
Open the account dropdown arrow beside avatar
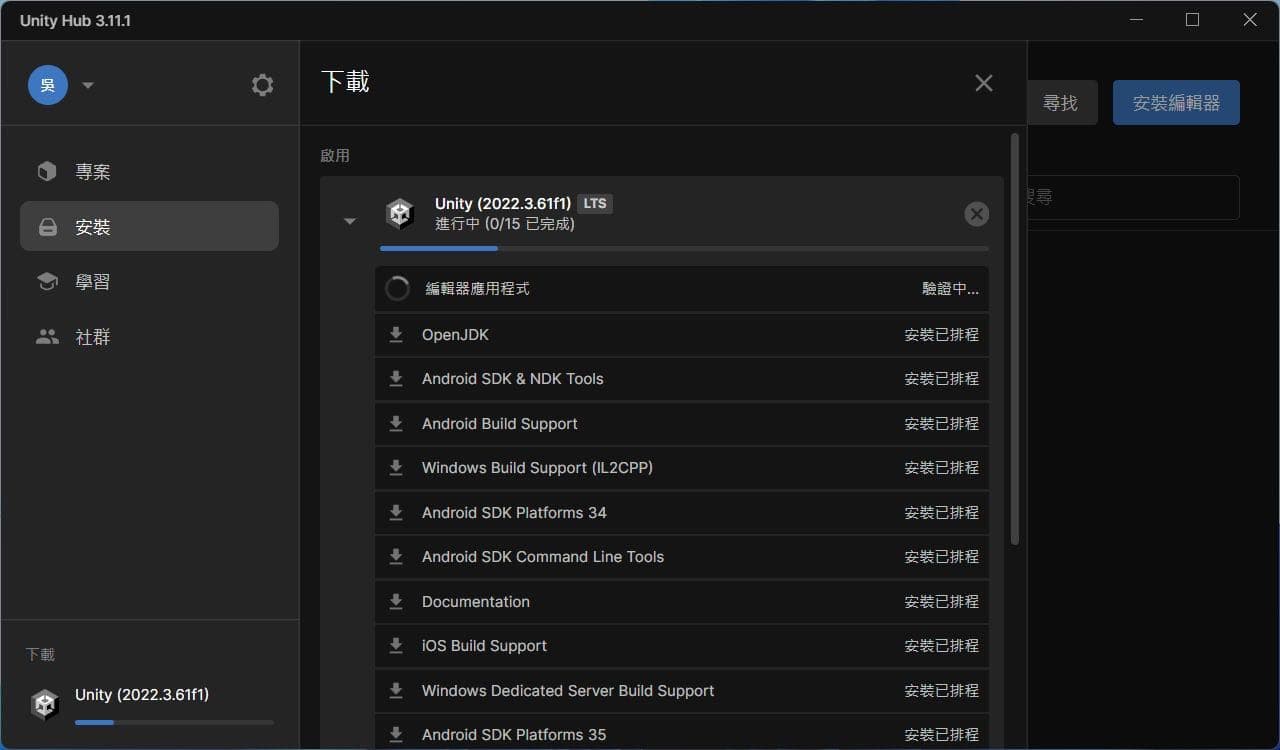point(87,85)
